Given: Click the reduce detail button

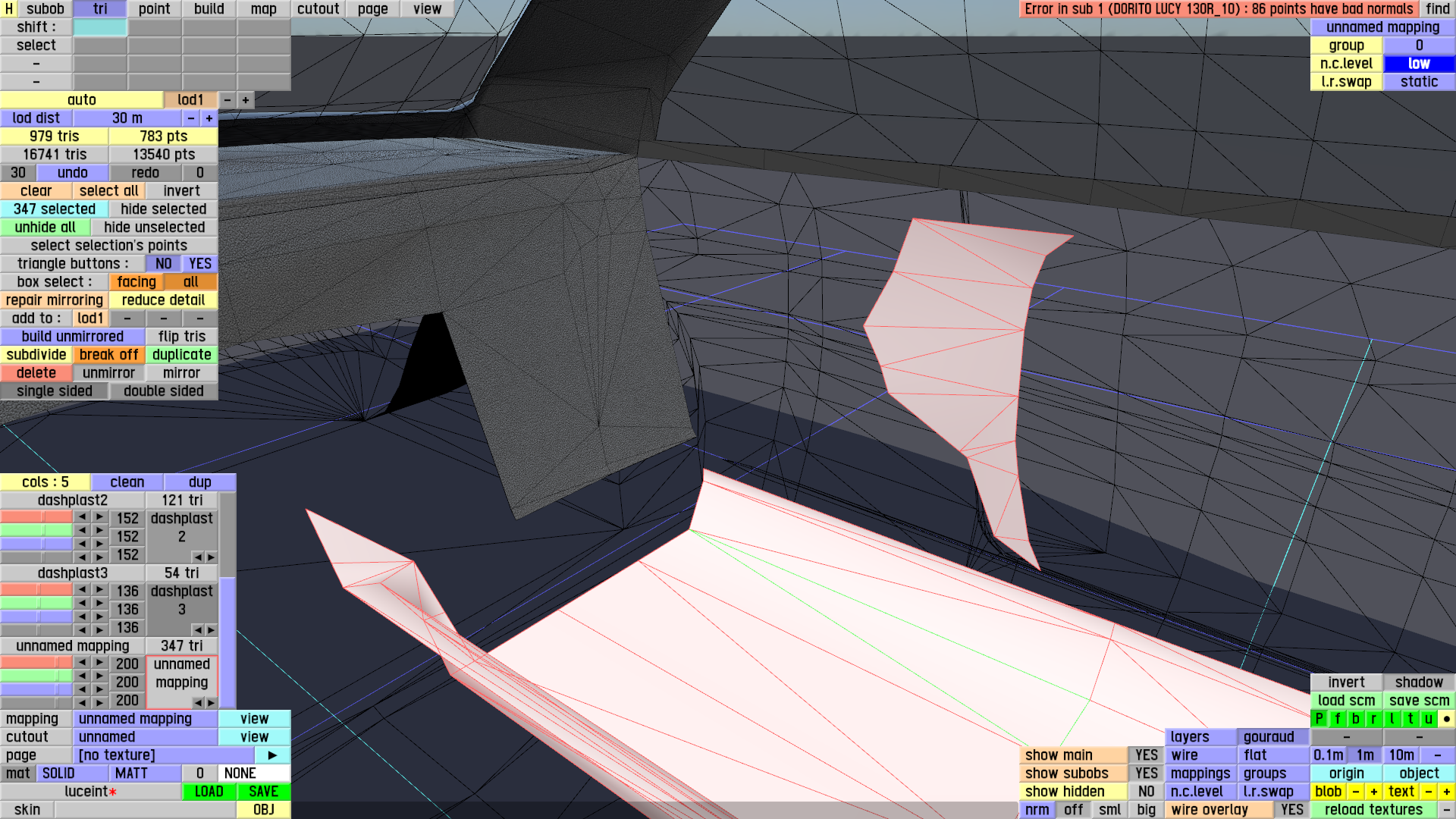Looking at the screenshot, I should [x=163, y=300].
